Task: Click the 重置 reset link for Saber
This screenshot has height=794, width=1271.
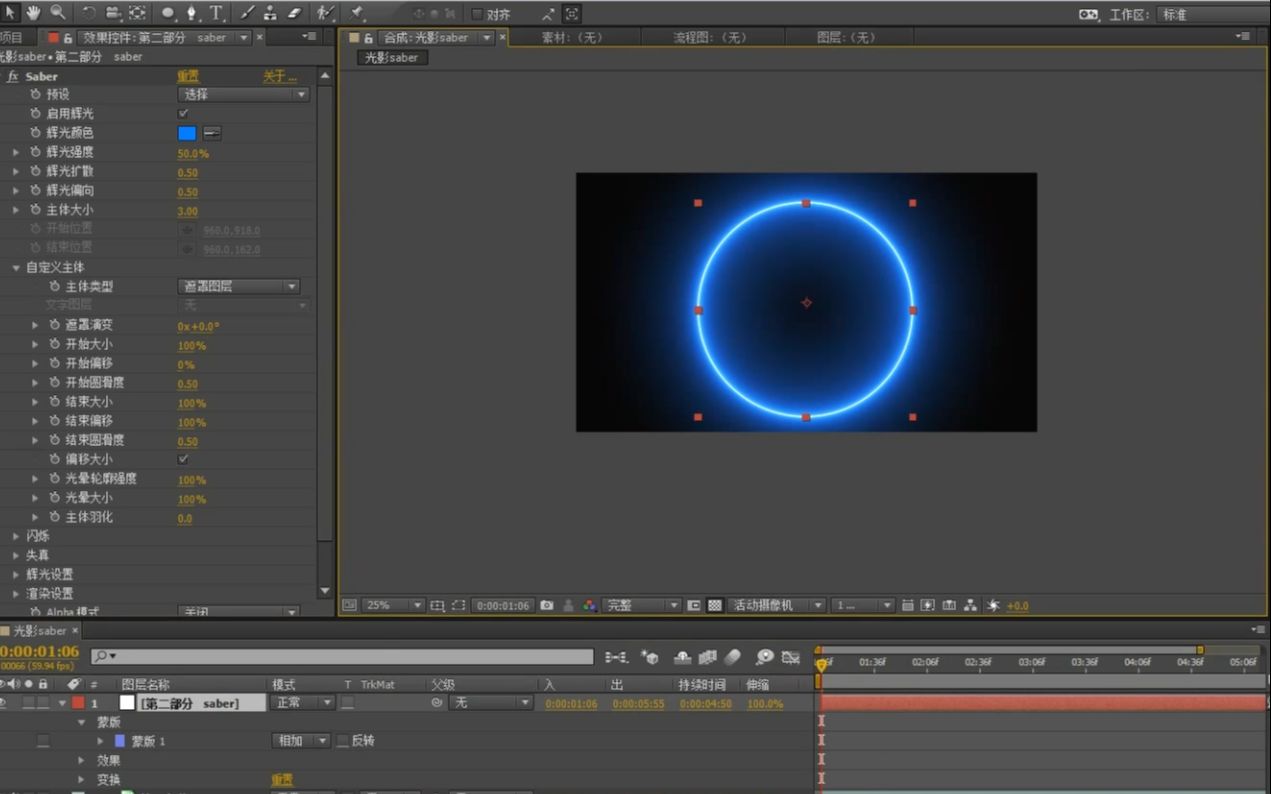Action: point(188,76)
